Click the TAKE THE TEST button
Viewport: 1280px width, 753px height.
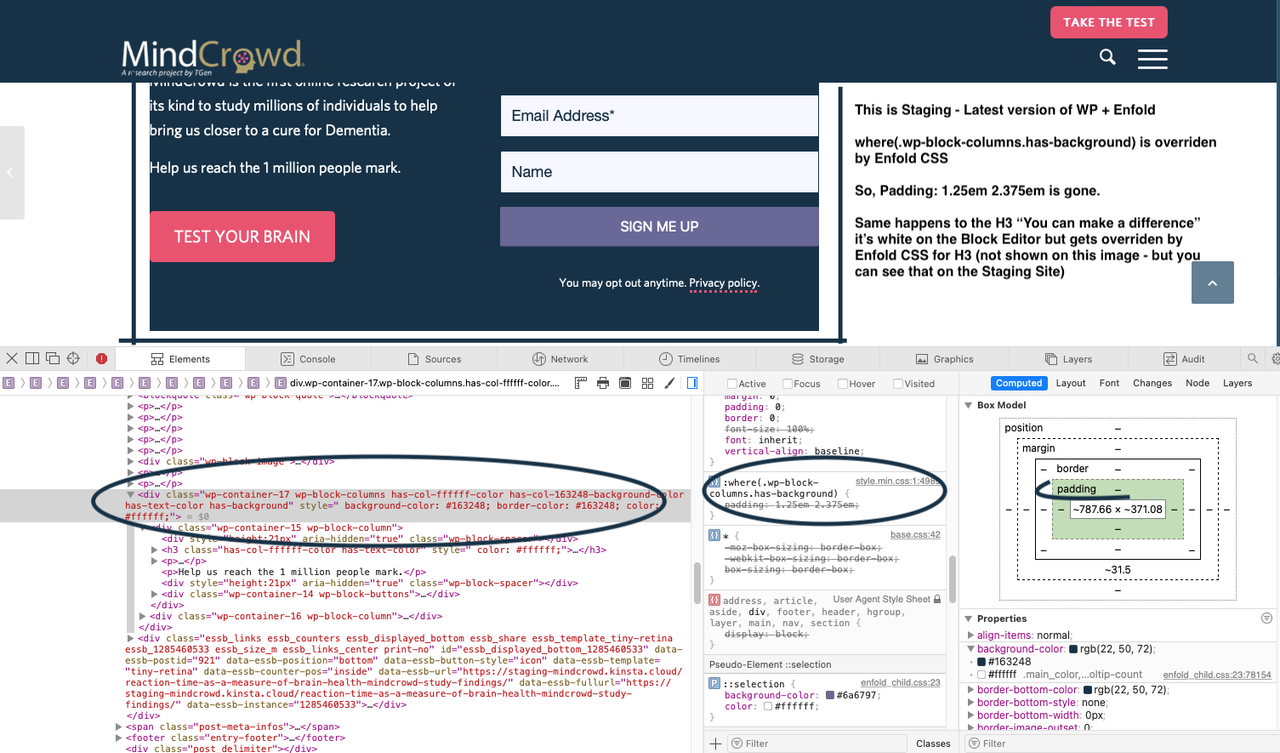1109,22
